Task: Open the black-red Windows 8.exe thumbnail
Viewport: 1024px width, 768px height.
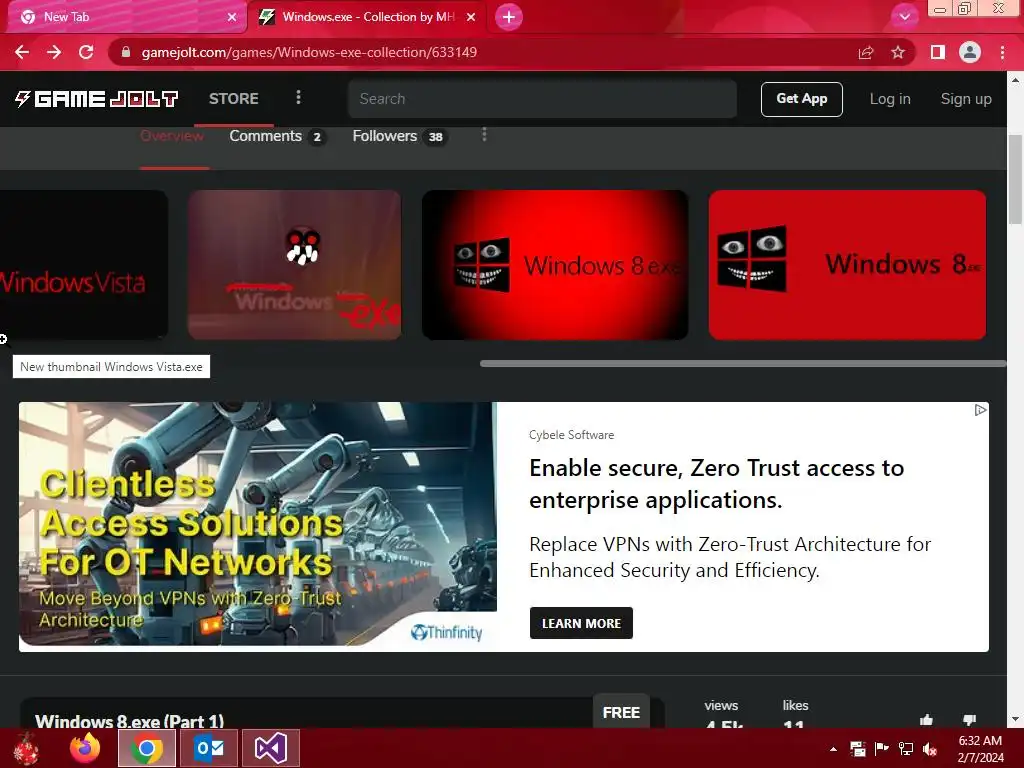Action: click(554, 264)
